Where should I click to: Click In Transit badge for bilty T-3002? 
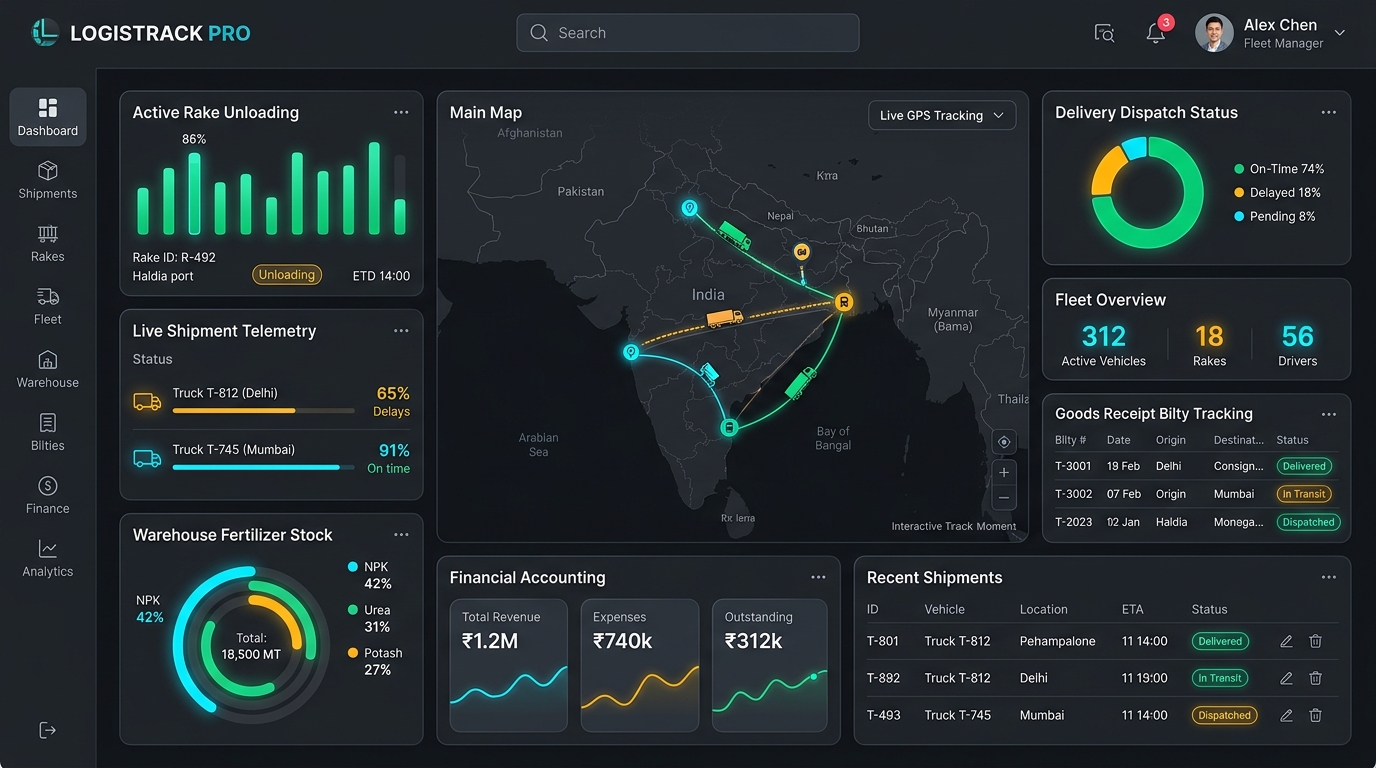1305,494
